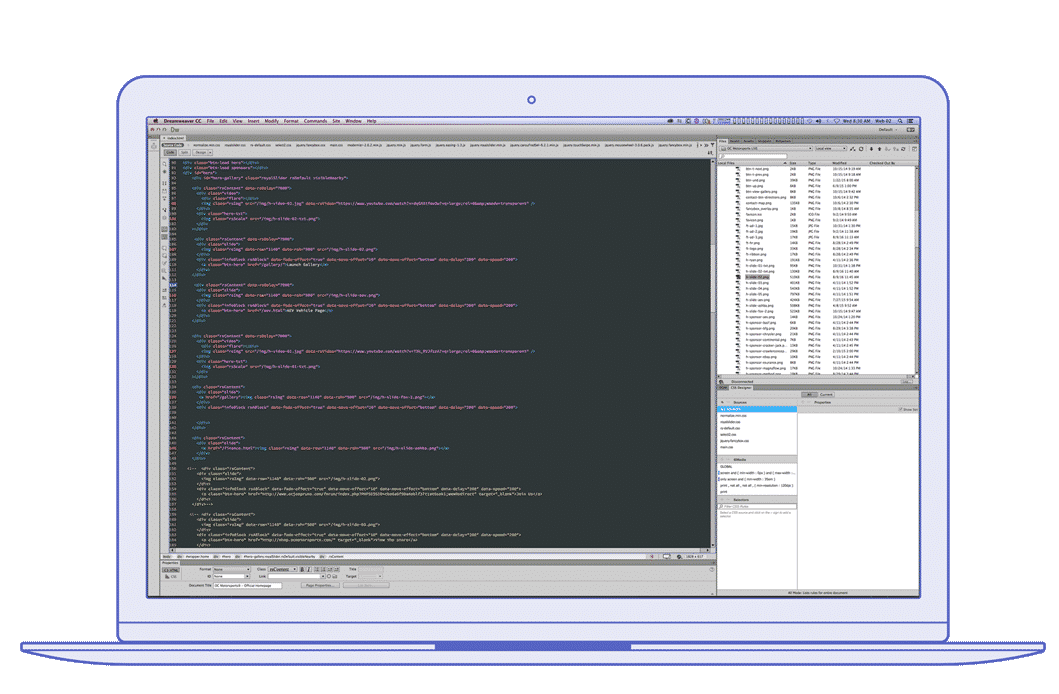Click the Get files down arrow

coord(871,149)
